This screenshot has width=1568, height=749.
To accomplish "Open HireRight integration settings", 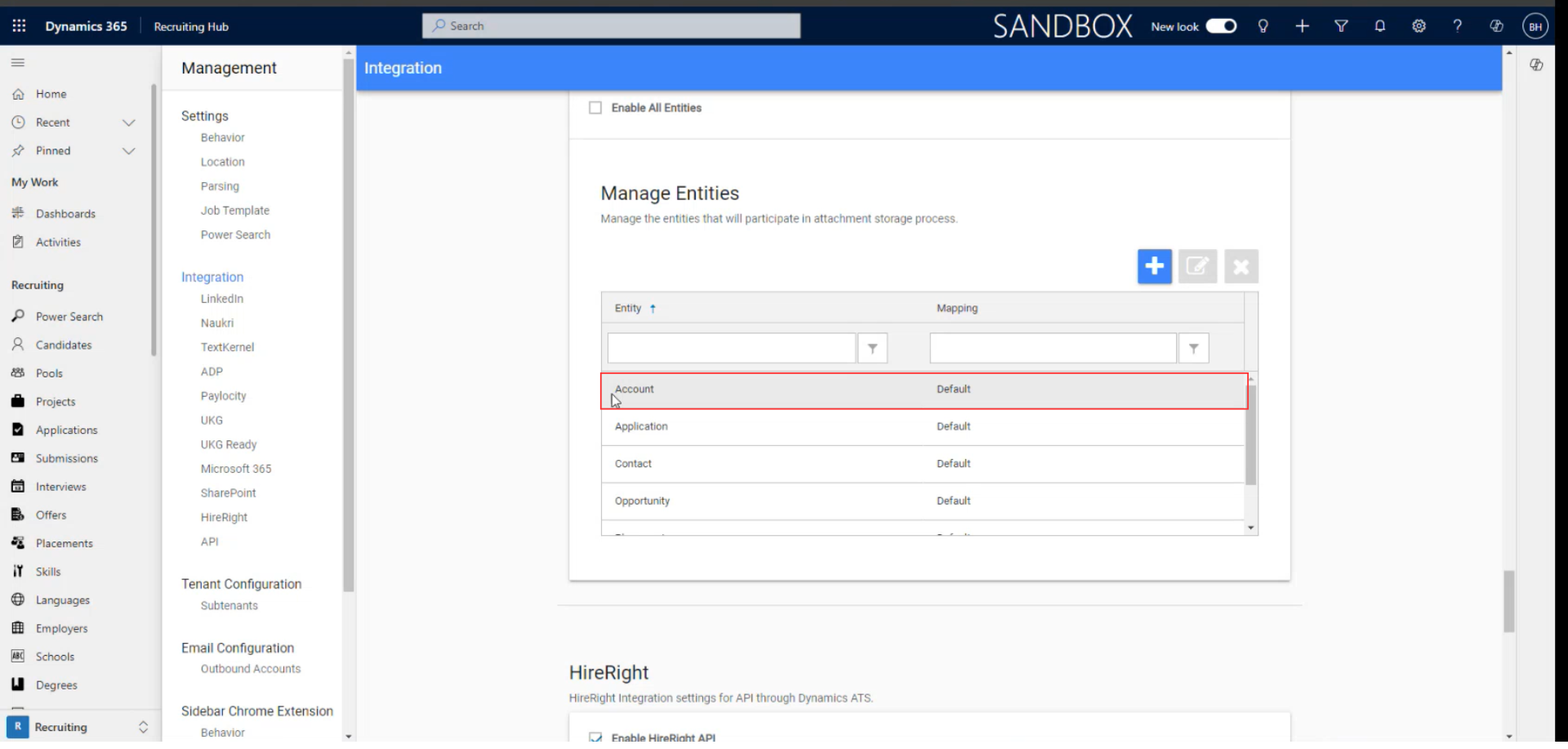I will [x=225, y=518].
